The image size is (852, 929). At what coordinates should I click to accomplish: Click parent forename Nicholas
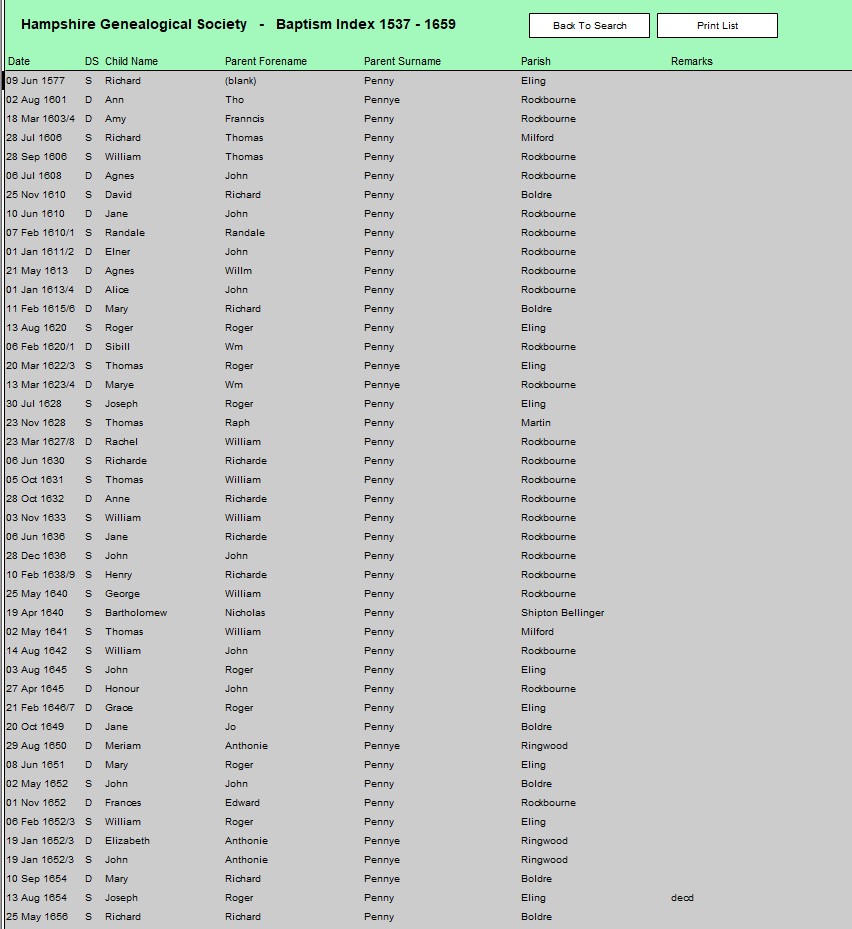coord(245,613)
